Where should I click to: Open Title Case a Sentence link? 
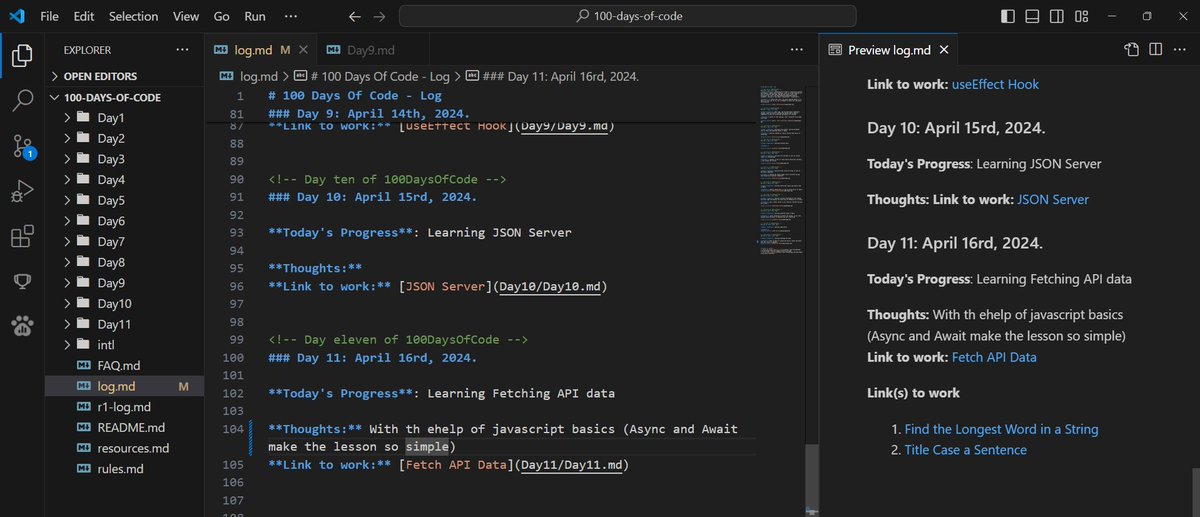click(x=965, y=450)
